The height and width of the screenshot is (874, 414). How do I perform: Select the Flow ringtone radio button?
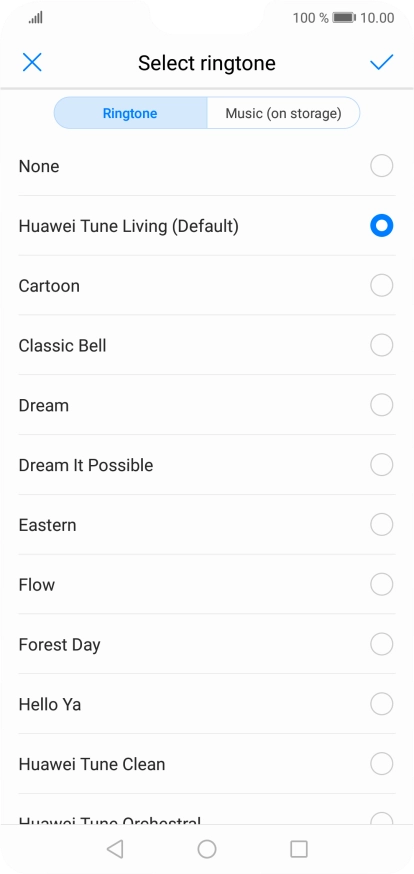pyautogui.click(x=382, y=585)
